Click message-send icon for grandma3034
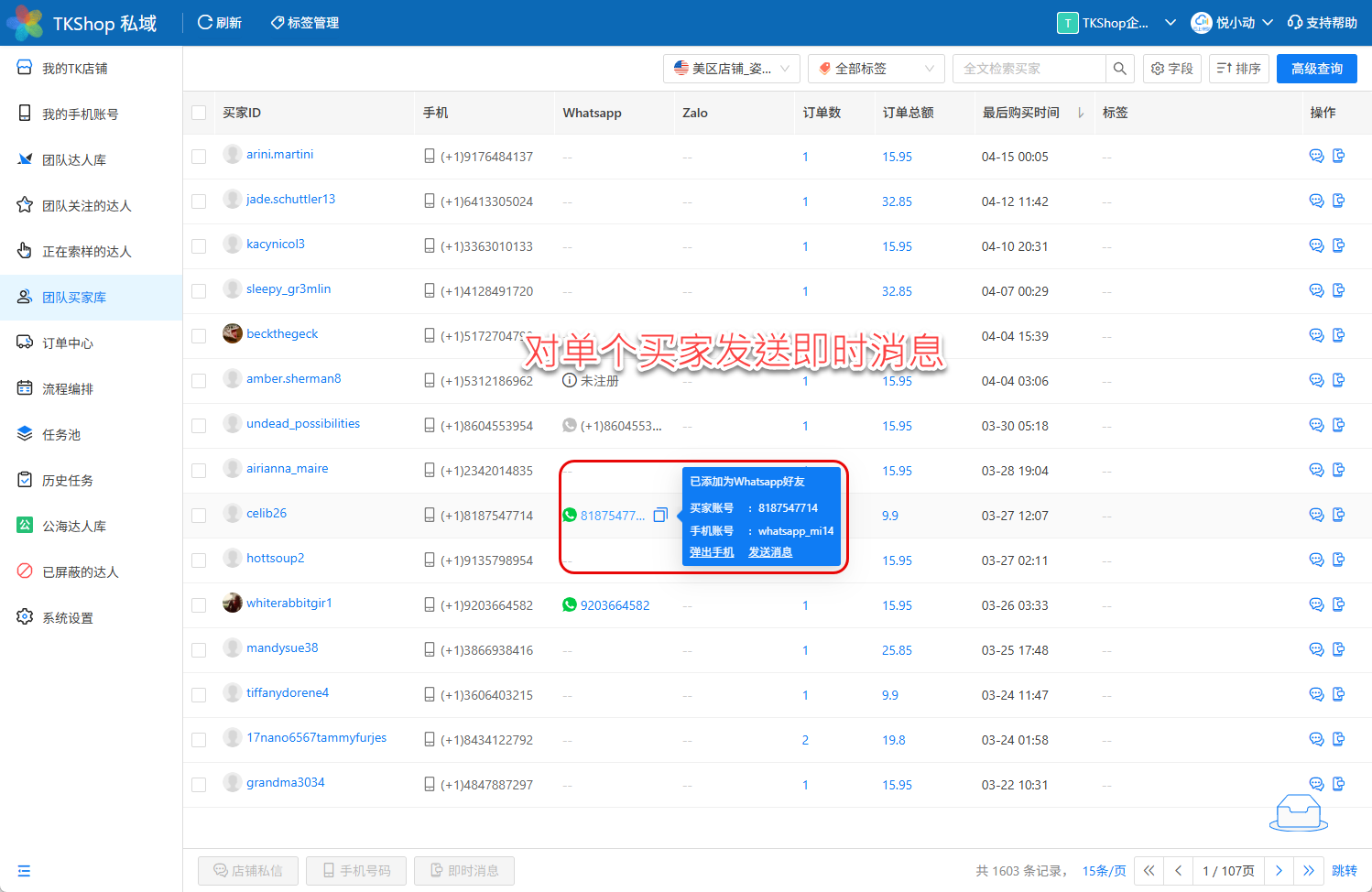 point(1338,784)
